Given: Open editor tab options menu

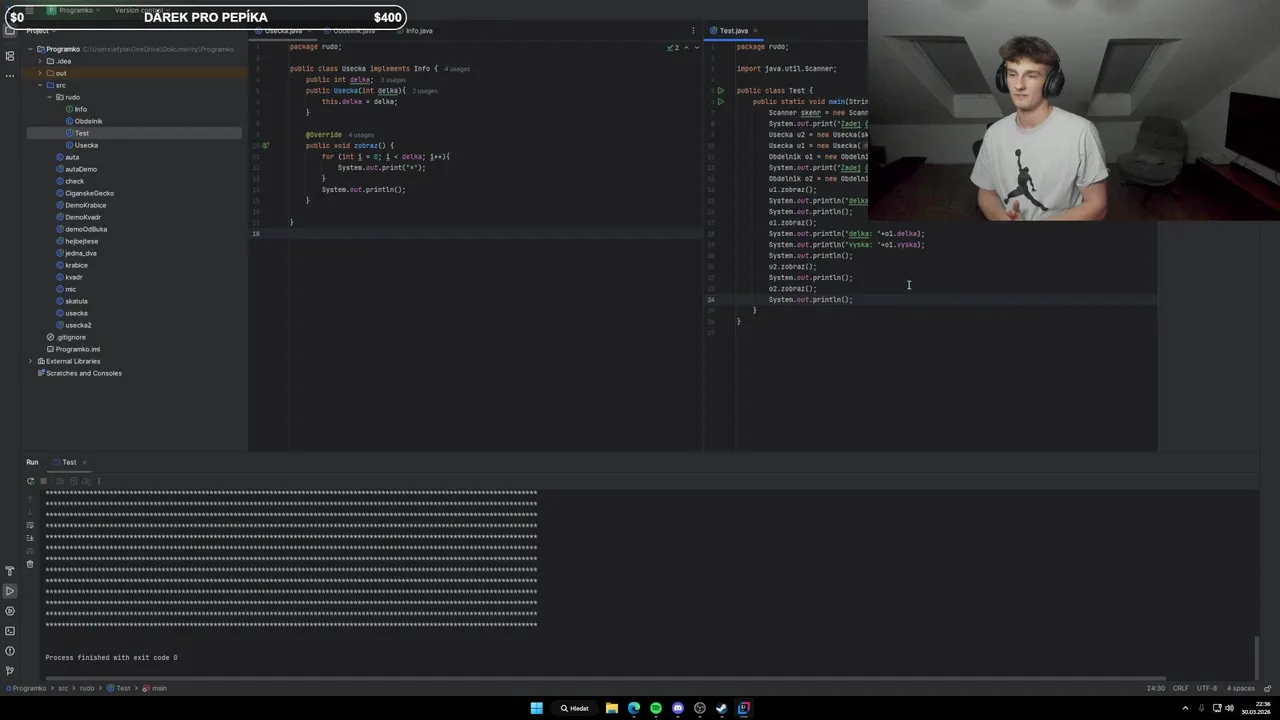Looking at the screenshot, I should coord(693,31).
